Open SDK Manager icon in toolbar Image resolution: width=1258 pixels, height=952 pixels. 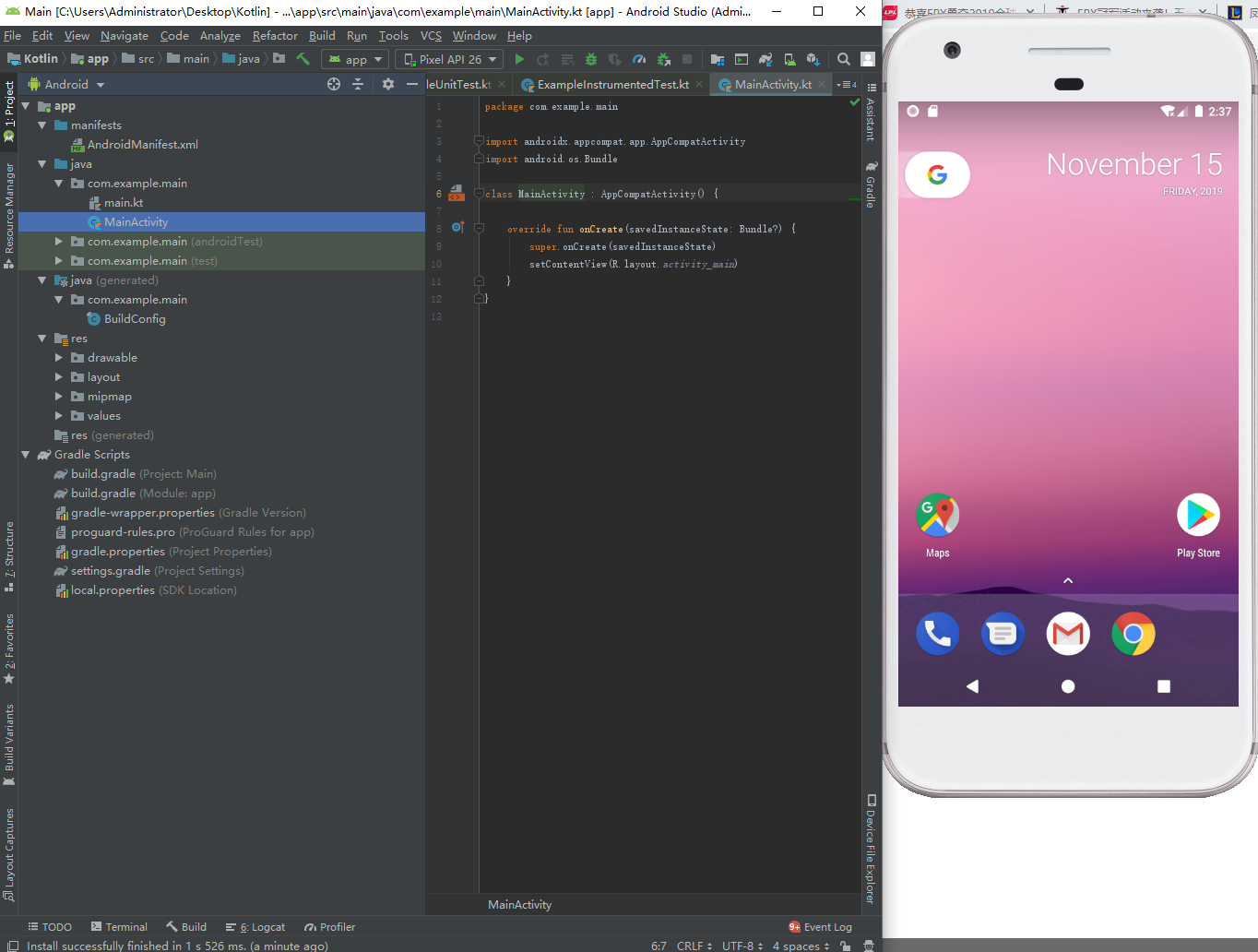[x=813, y=59]
